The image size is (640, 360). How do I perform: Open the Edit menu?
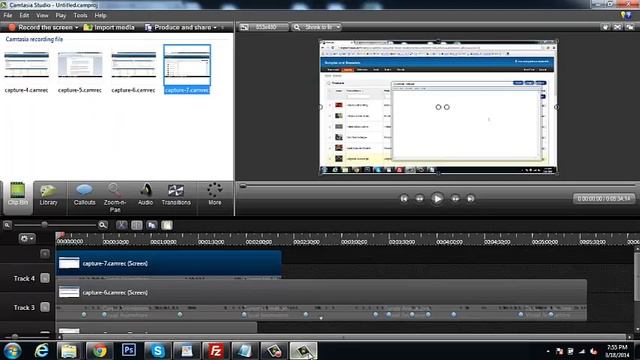24,16
